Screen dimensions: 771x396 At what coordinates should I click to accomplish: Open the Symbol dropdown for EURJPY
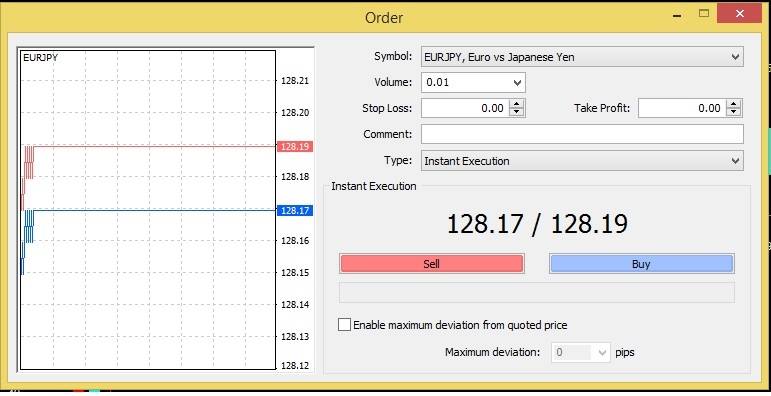coord(735,57)
